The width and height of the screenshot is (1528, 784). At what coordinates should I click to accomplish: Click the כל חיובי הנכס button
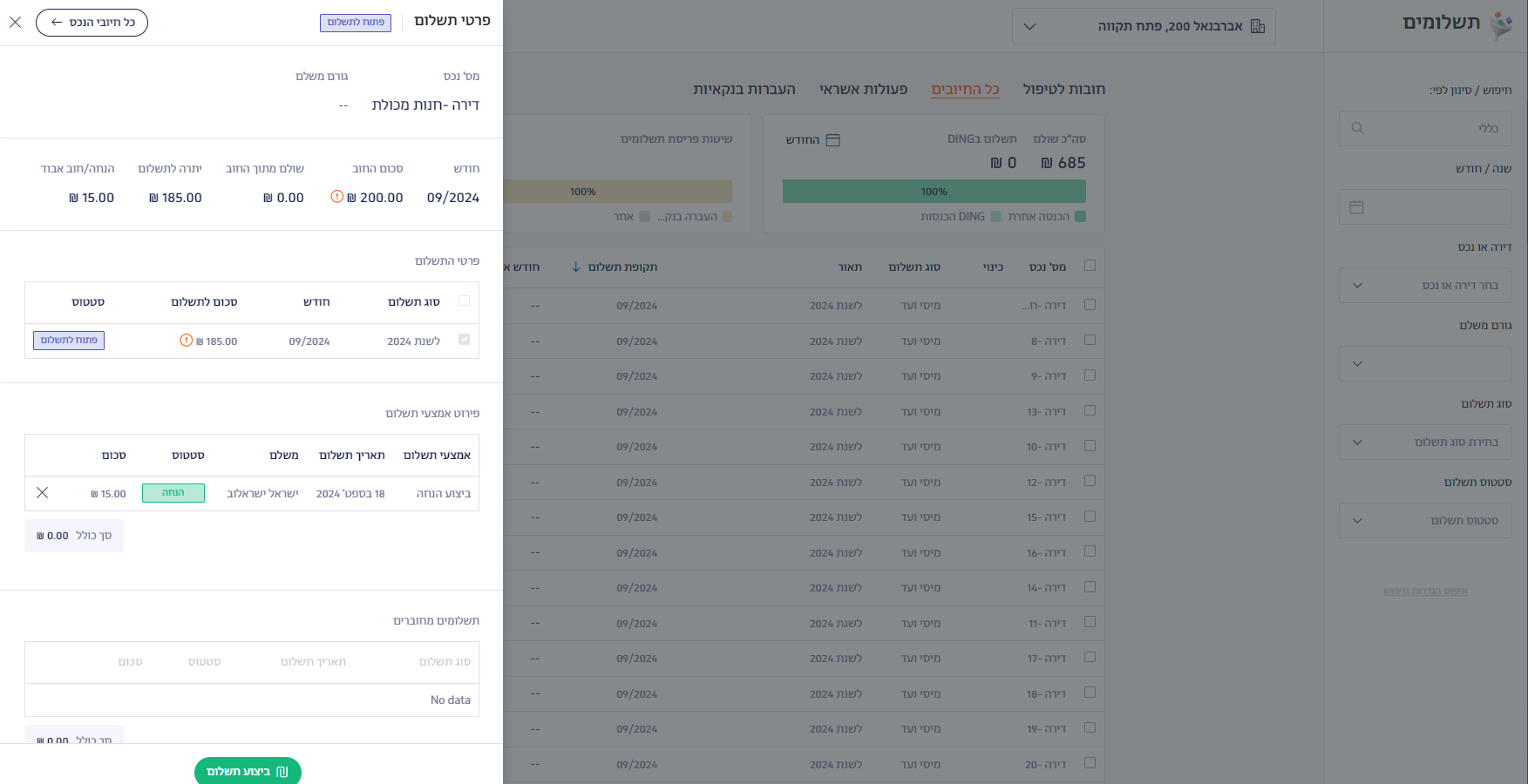tap(92, 23)
